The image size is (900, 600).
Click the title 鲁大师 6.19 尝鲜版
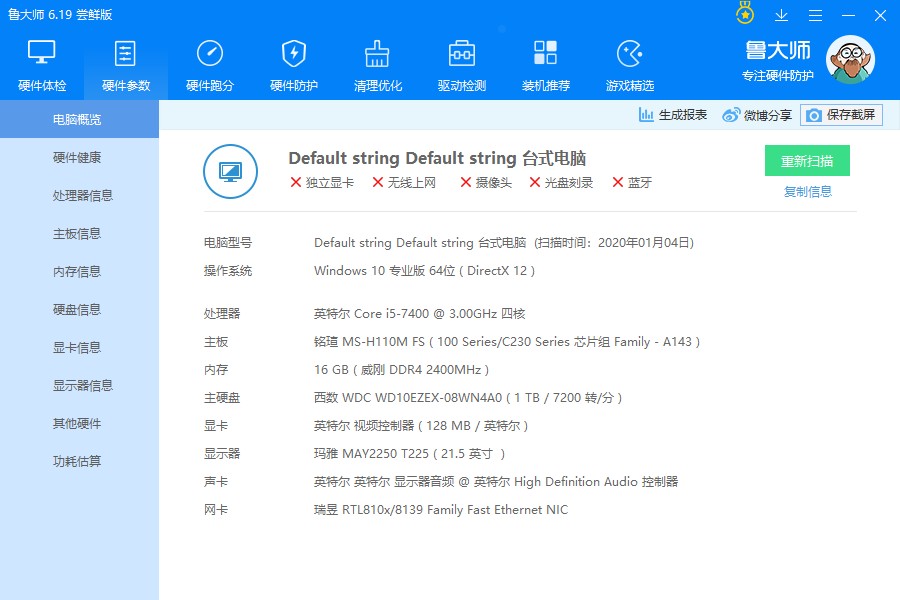[60, 14]
